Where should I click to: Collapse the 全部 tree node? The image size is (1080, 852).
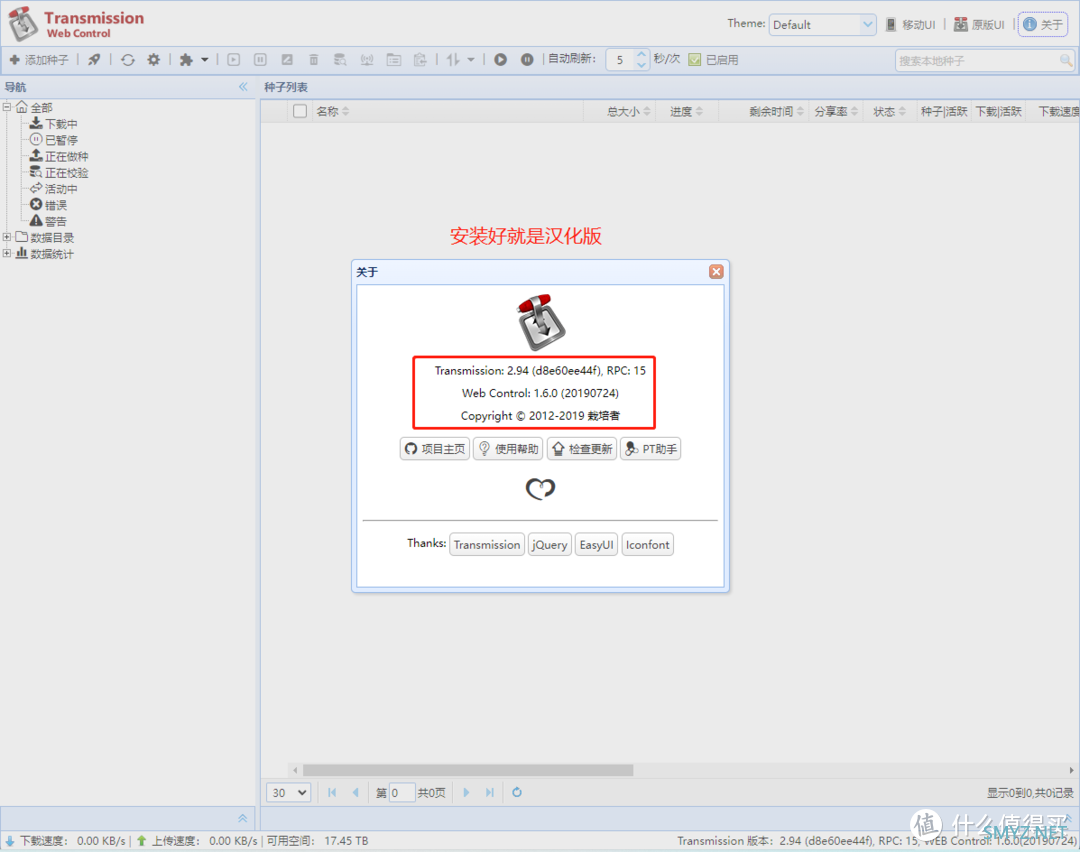[7, 107]
